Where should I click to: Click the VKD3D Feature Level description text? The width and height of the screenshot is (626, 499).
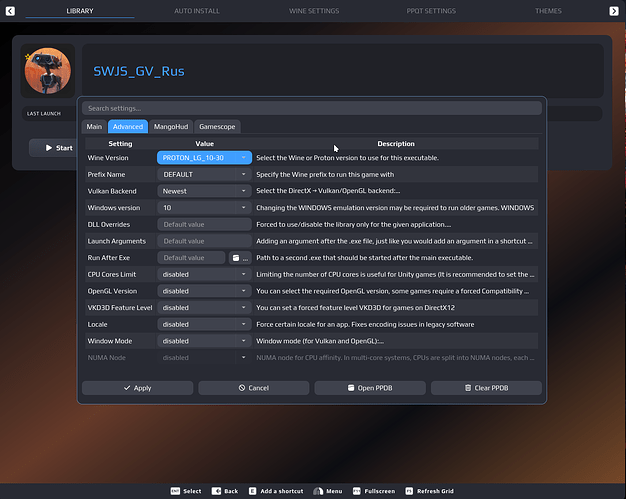(355, 308)
